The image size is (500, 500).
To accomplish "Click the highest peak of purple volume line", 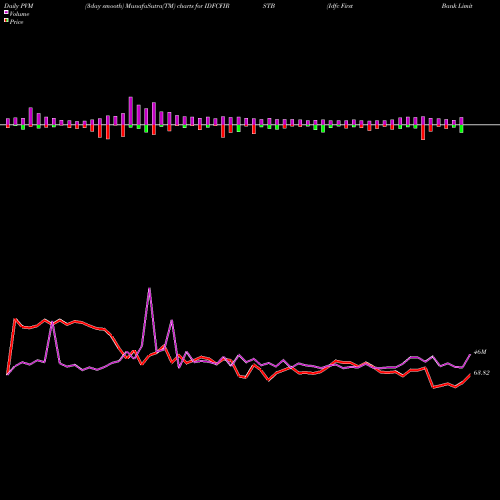I will [x=149, y=288].
